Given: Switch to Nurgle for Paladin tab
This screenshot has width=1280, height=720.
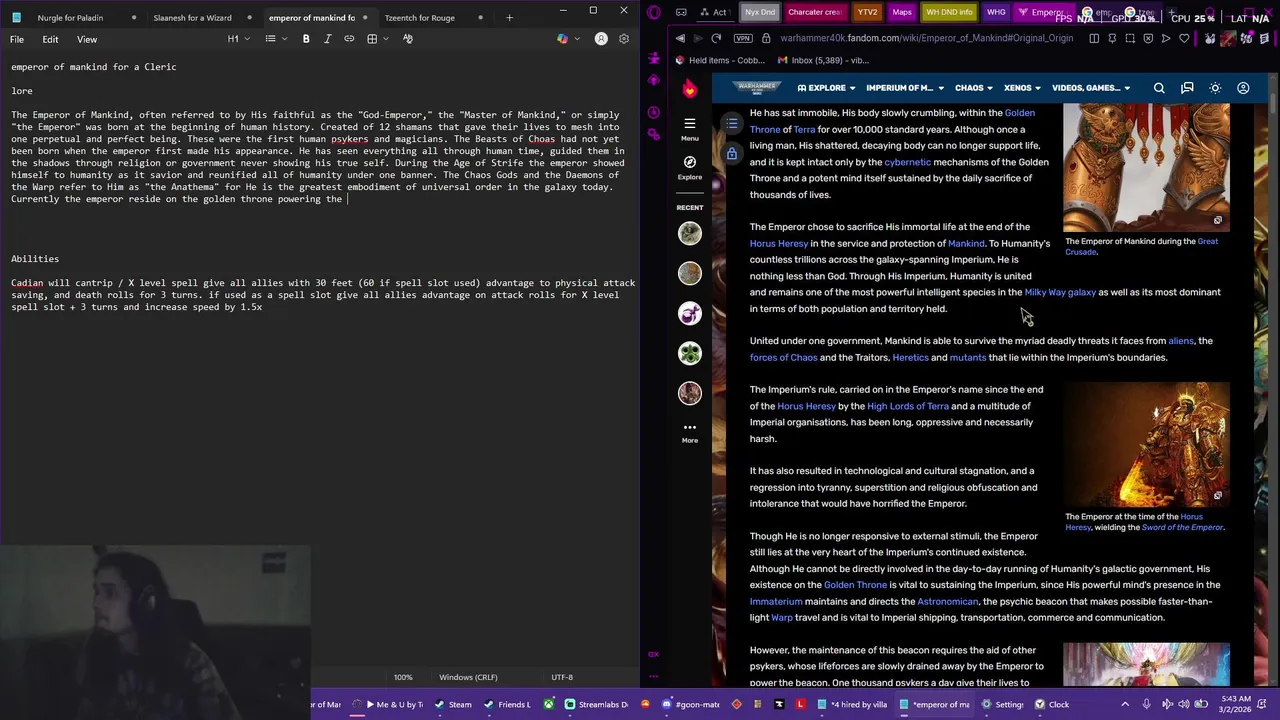Looking at the screenshot, I should point(70,17).
